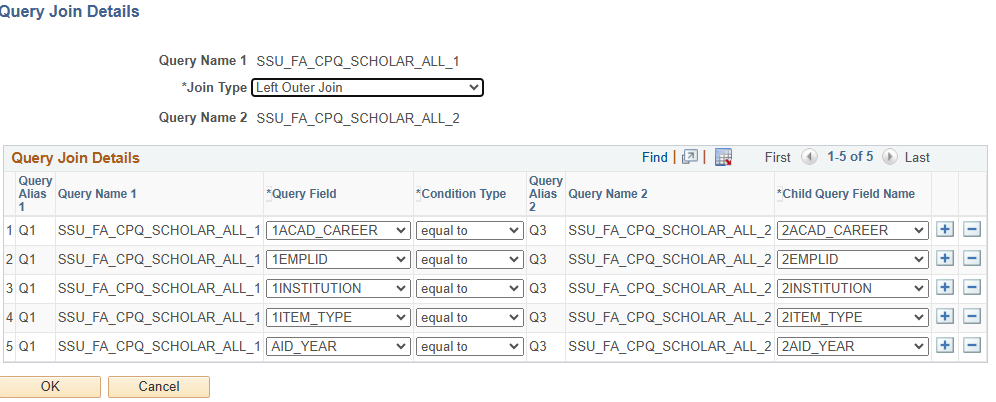This screenshot has width=996, height=402.
Task: Delete the 1ACAD_CAREER join row
Action: coord(971,230)
